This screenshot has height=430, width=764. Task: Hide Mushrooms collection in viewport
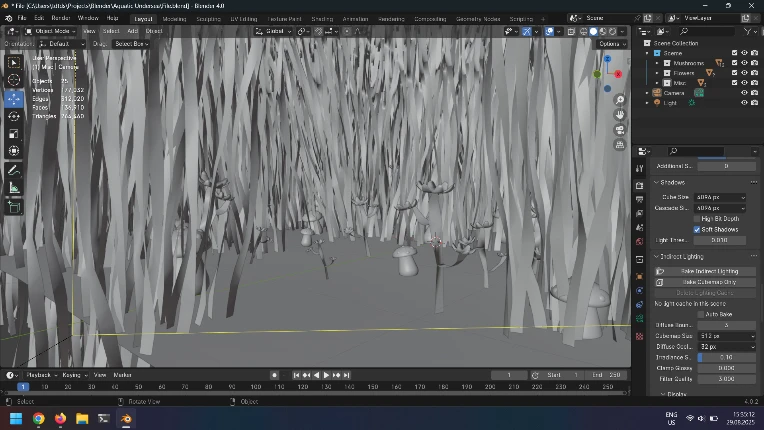744,63
